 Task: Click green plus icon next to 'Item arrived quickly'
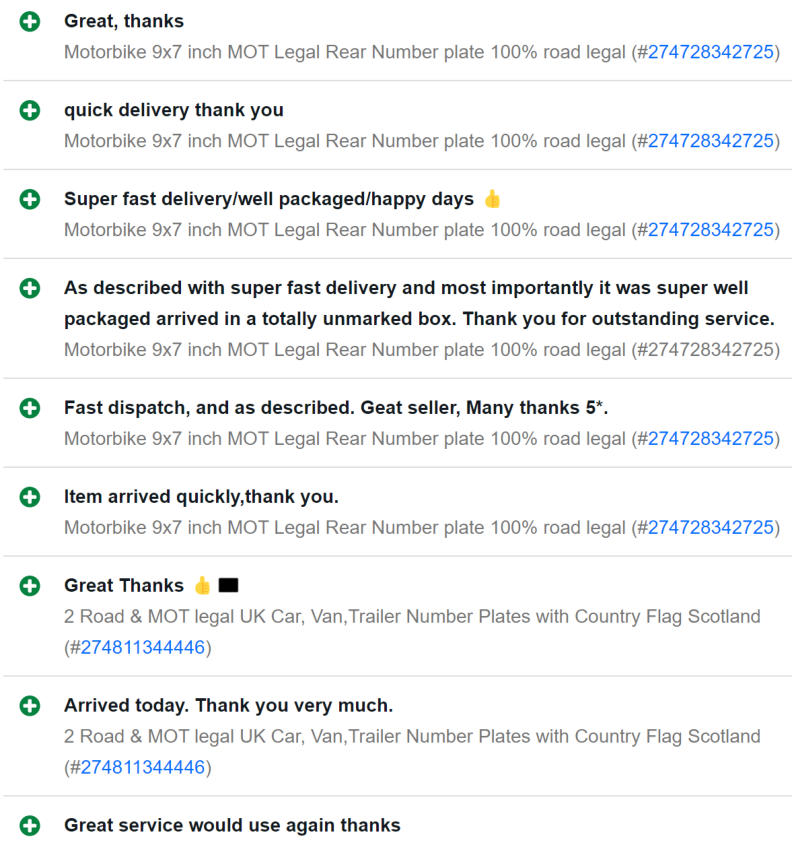pyautogui.click(x=30, y=497)
